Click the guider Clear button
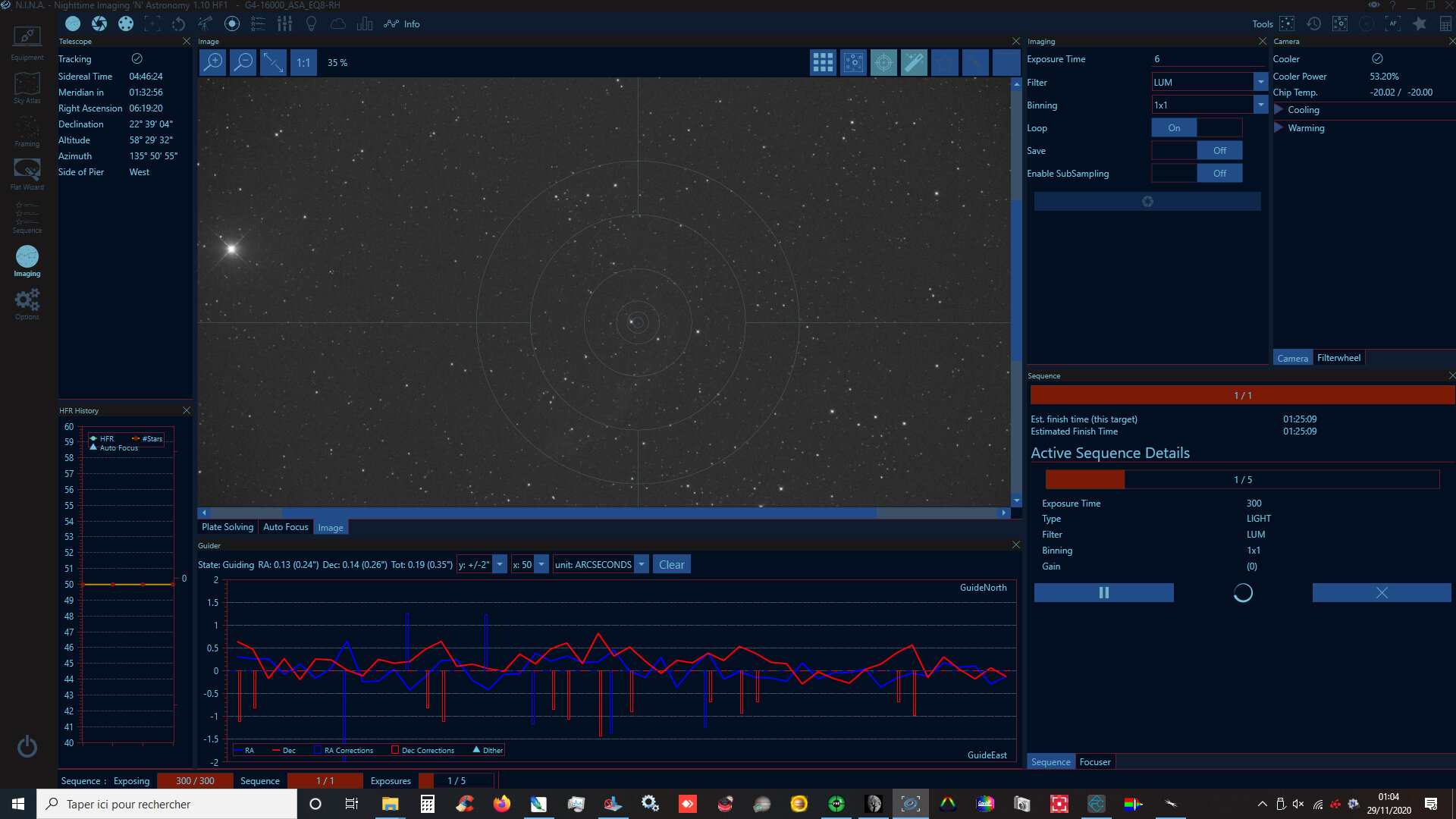 tap(671, 564)
